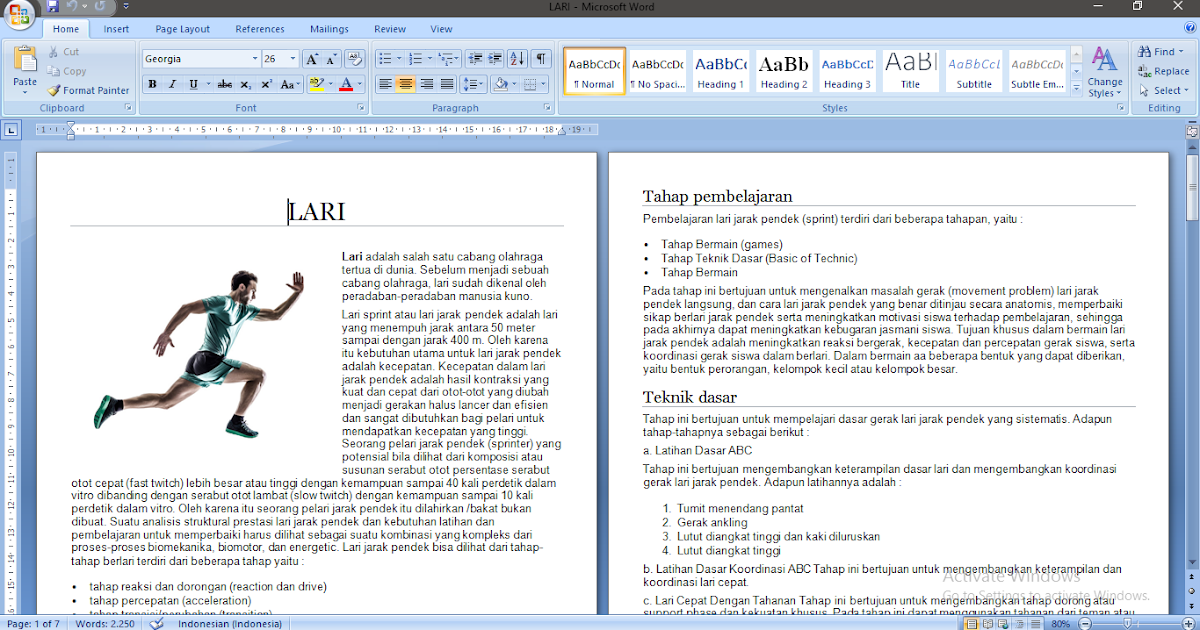Grow the font size
1200x630 pixels.
pos(312,59)
